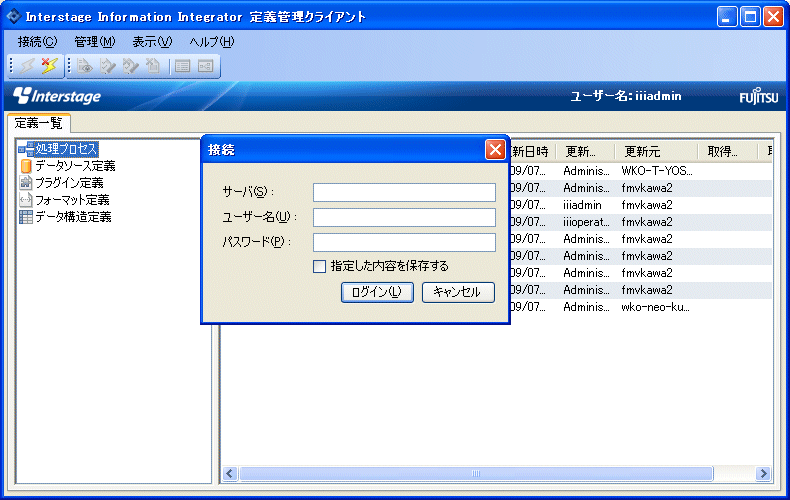Click the データソース定義 cylinder icon
Viewport: 790px width, 500px height.
(x=26, y=166)
